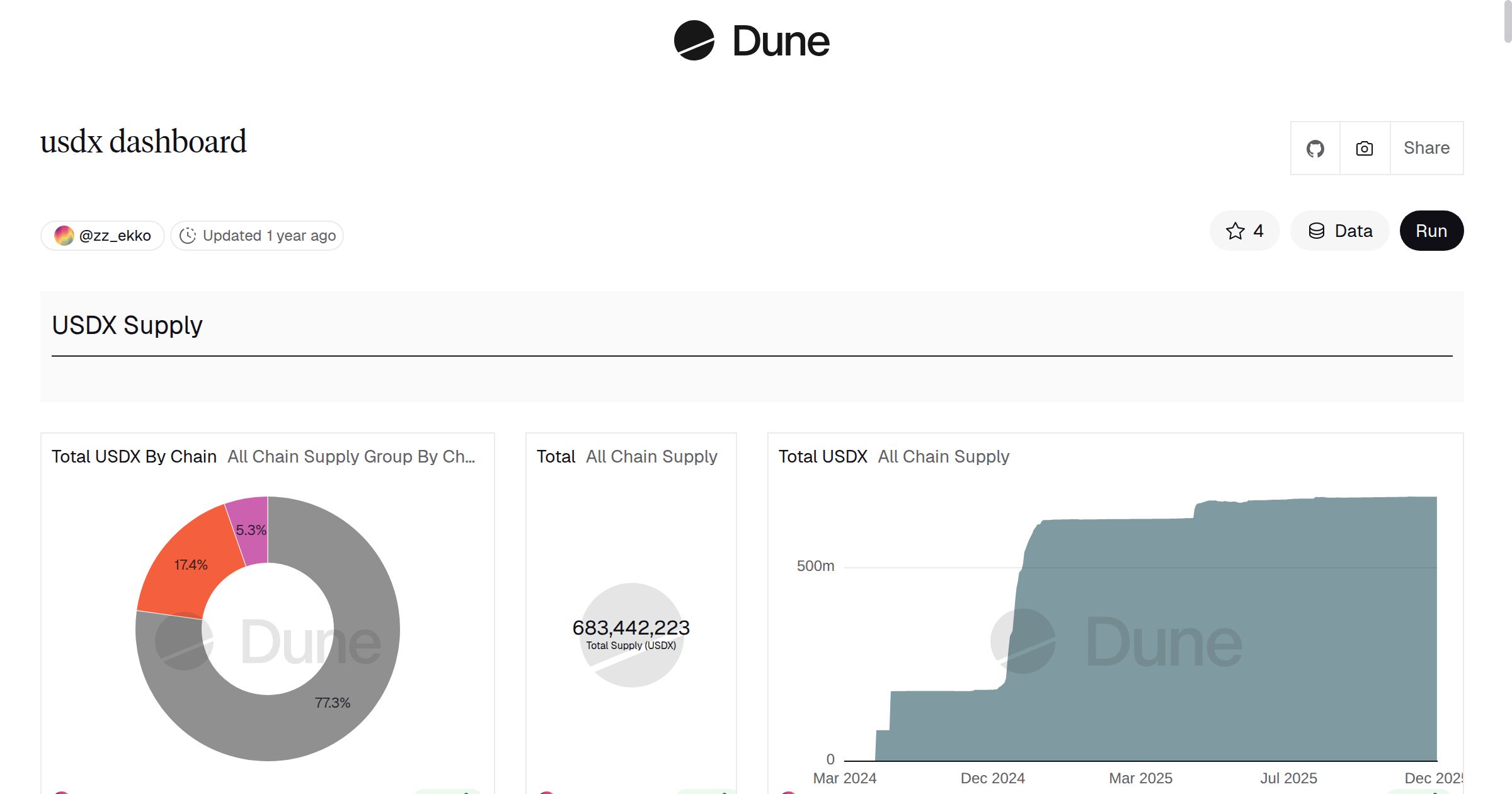Screen dimensions: 1512x794
Task: Take a screenshot using the camera icon
Action: tap(1363, 148)
